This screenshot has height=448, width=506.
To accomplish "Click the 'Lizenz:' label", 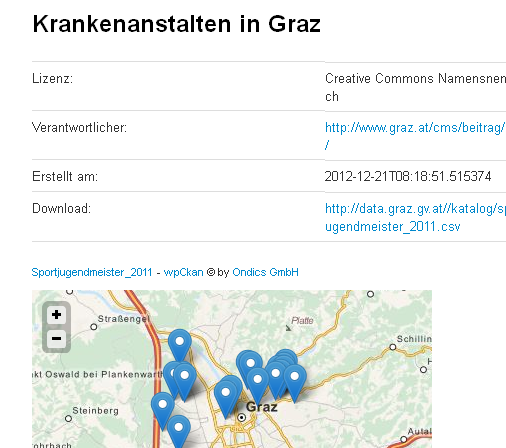I will 52,79.
